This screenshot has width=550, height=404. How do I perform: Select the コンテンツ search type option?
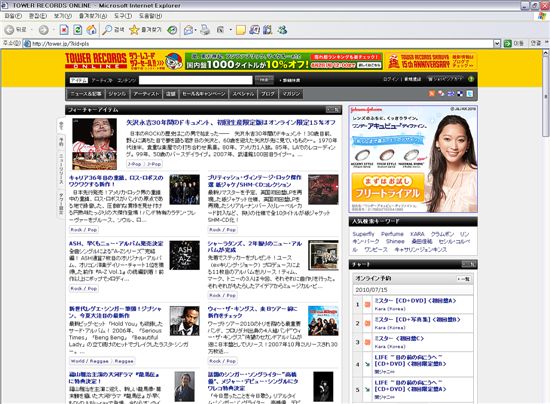pos(126,80)
